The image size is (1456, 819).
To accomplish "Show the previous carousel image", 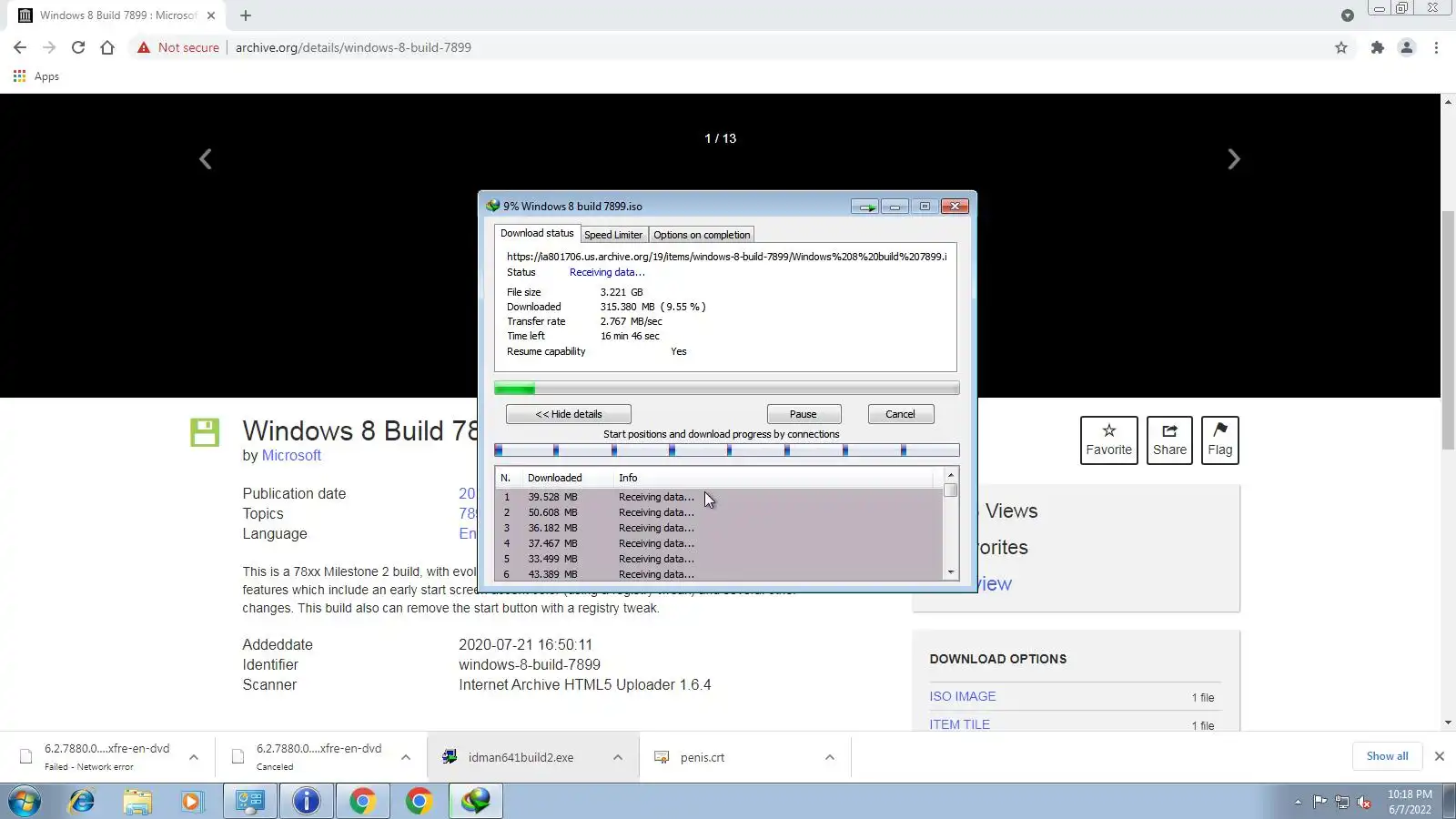I will (x=206, y=159).
